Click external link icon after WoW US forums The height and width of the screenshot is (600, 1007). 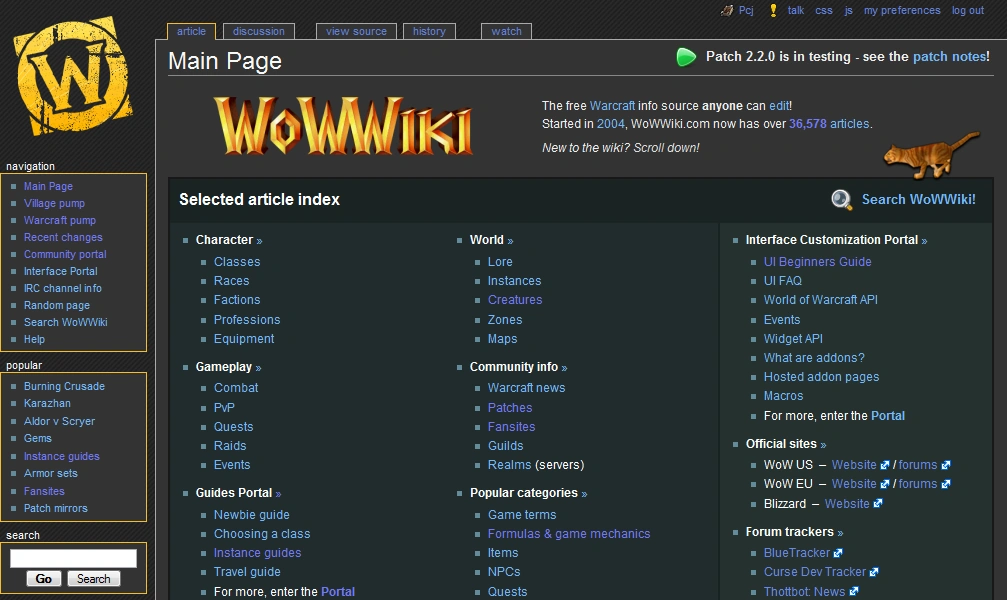tap(946, 465)
